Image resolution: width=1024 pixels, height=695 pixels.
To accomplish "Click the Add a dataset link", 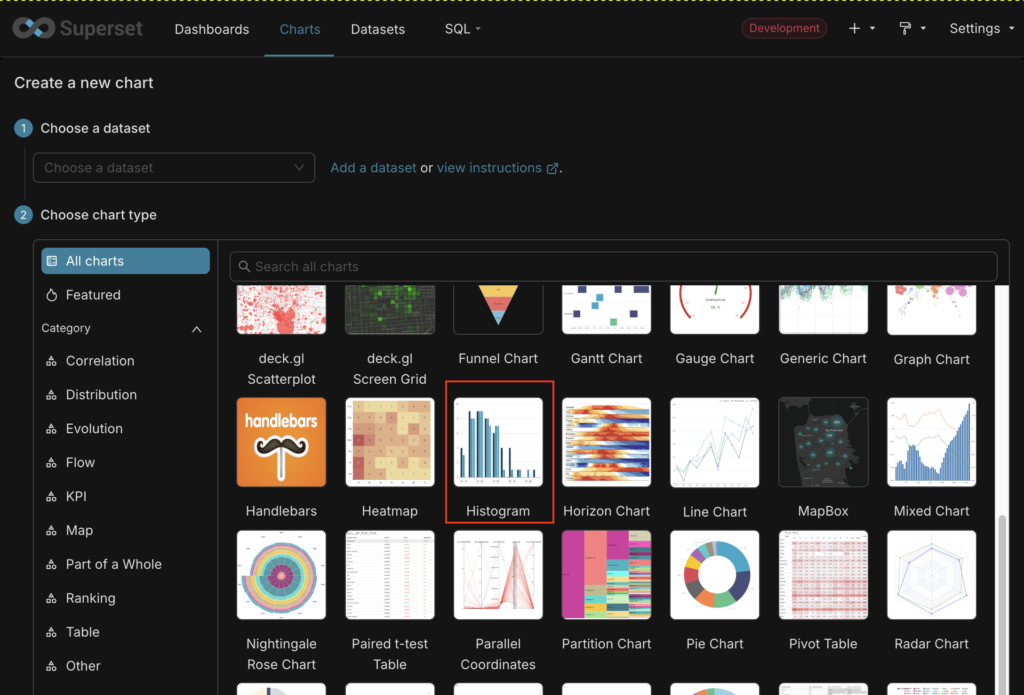I will (x=373, y=168).
